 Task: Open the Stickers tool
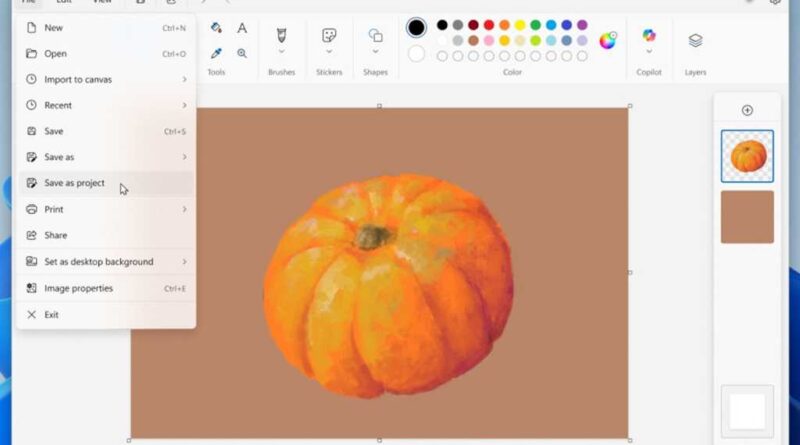(x=329, y=36)
